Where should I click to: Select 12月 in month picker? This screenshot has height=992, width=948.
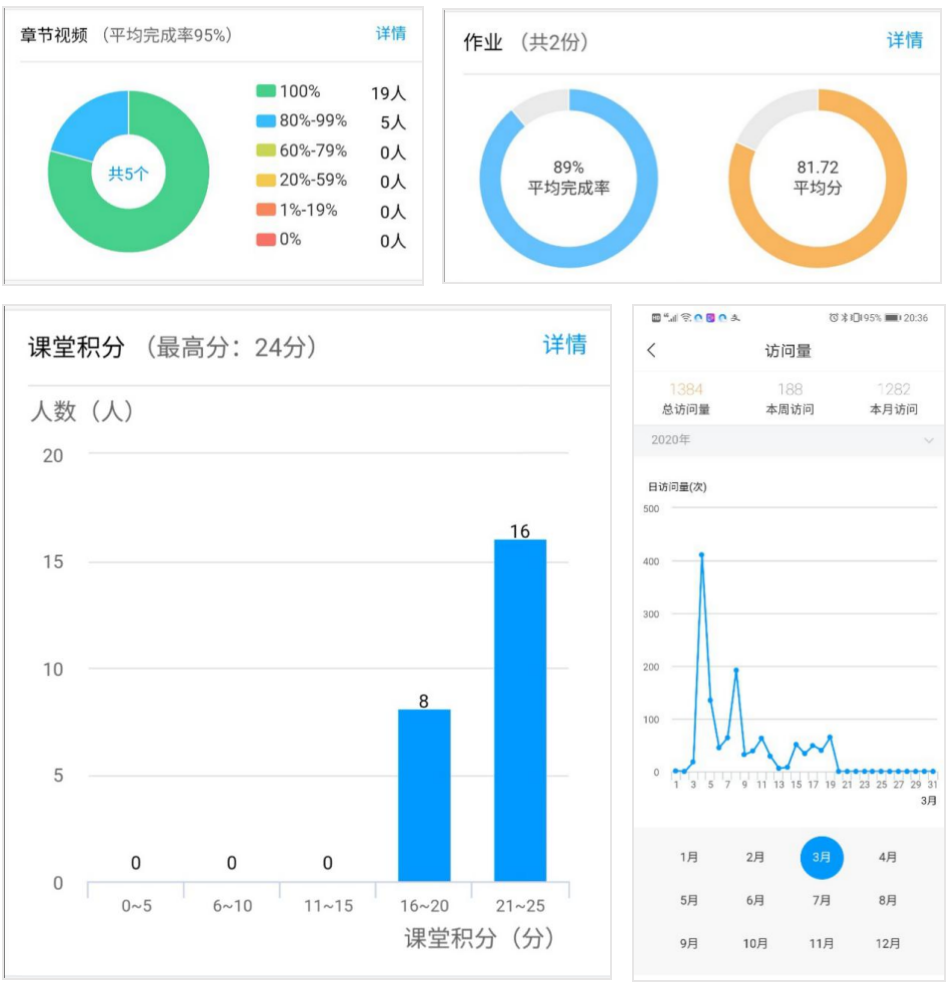887,943
